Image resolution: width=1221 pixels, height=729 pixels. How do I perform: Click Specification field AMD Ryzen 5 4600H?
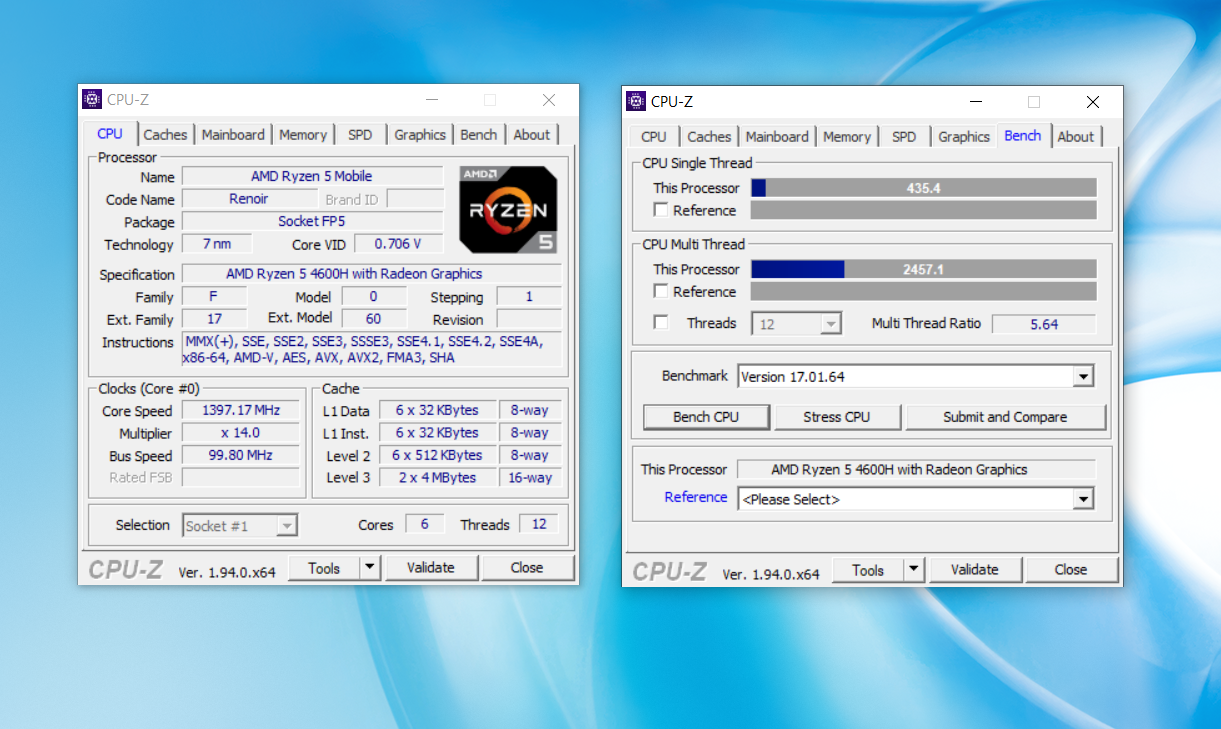(x=372, y=274)
